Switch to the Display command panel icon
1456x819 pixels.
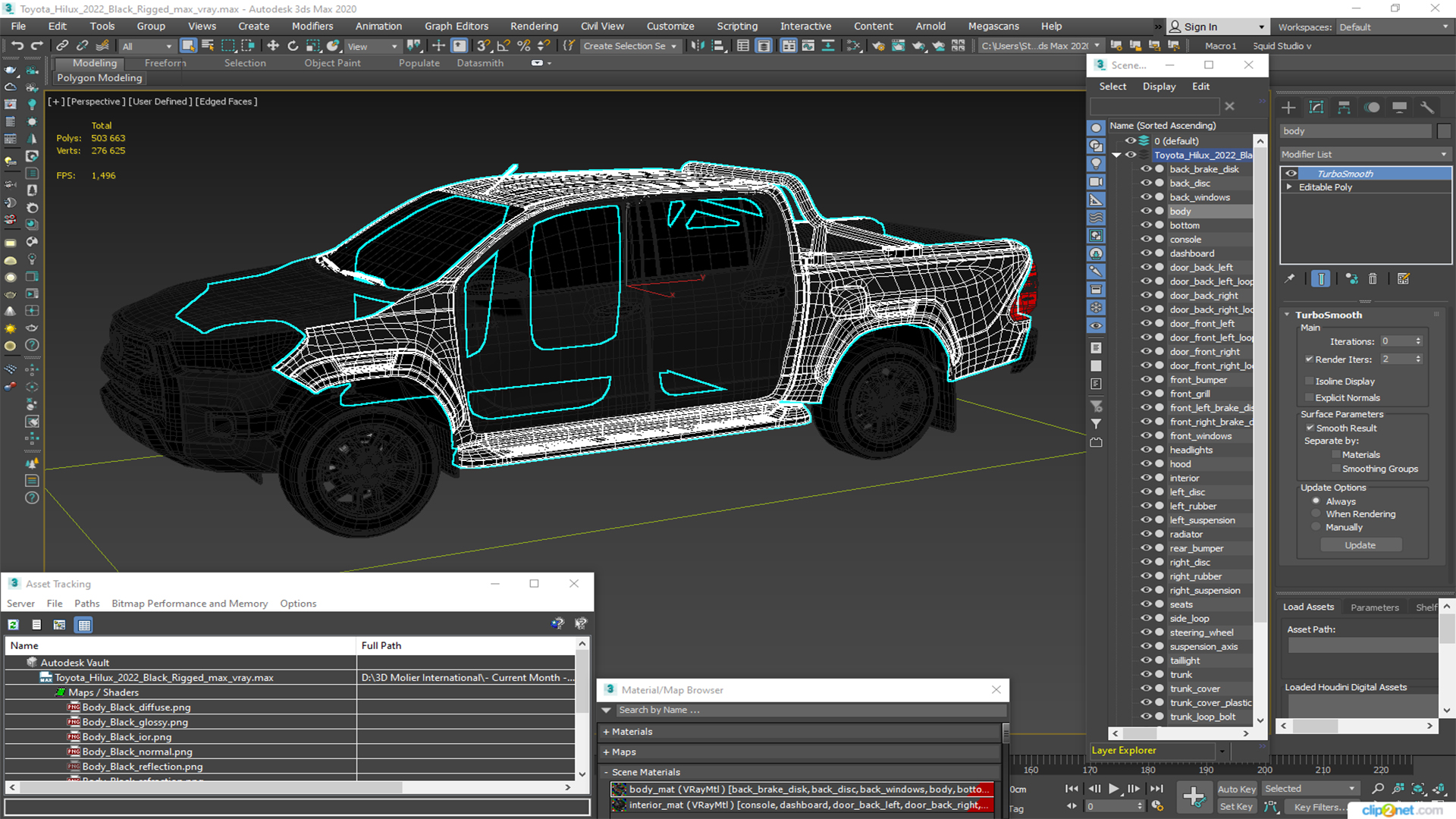(1400, 108)
